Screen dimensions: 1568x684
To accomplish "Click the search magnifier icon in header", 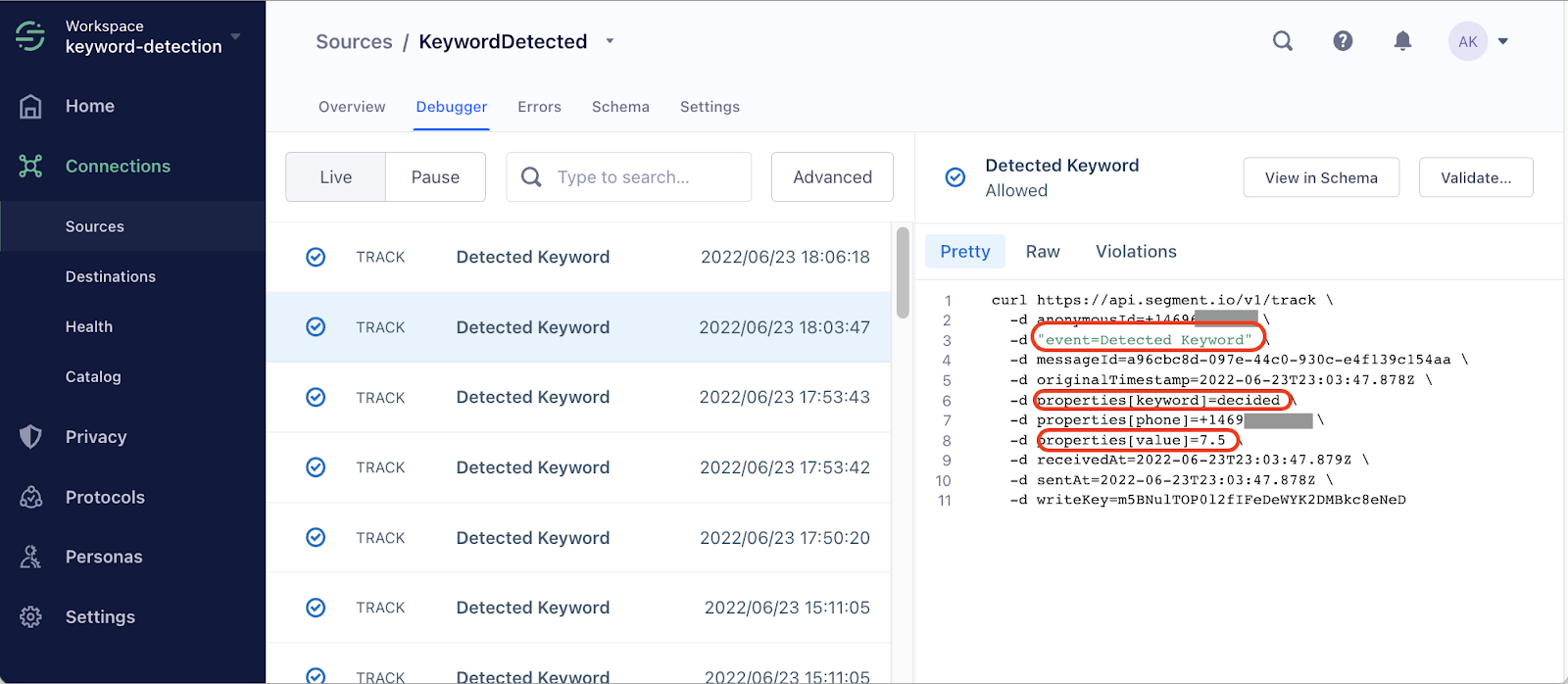I will point(1282,40).
